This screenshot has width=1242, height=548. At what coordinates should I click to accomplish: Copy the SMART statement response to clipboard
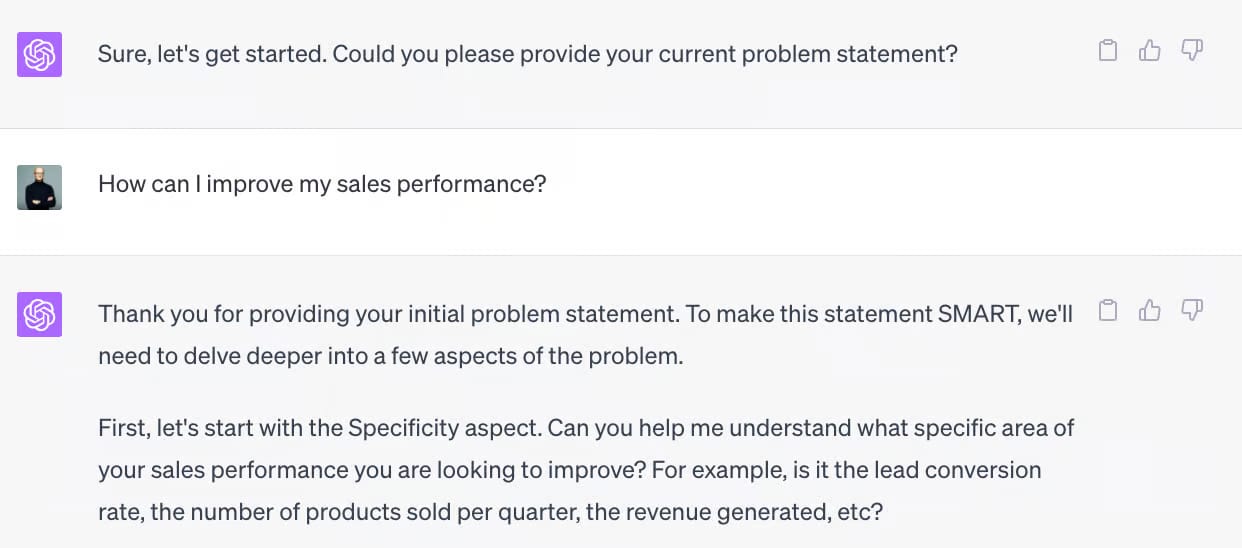click(x=1108, y=311)
